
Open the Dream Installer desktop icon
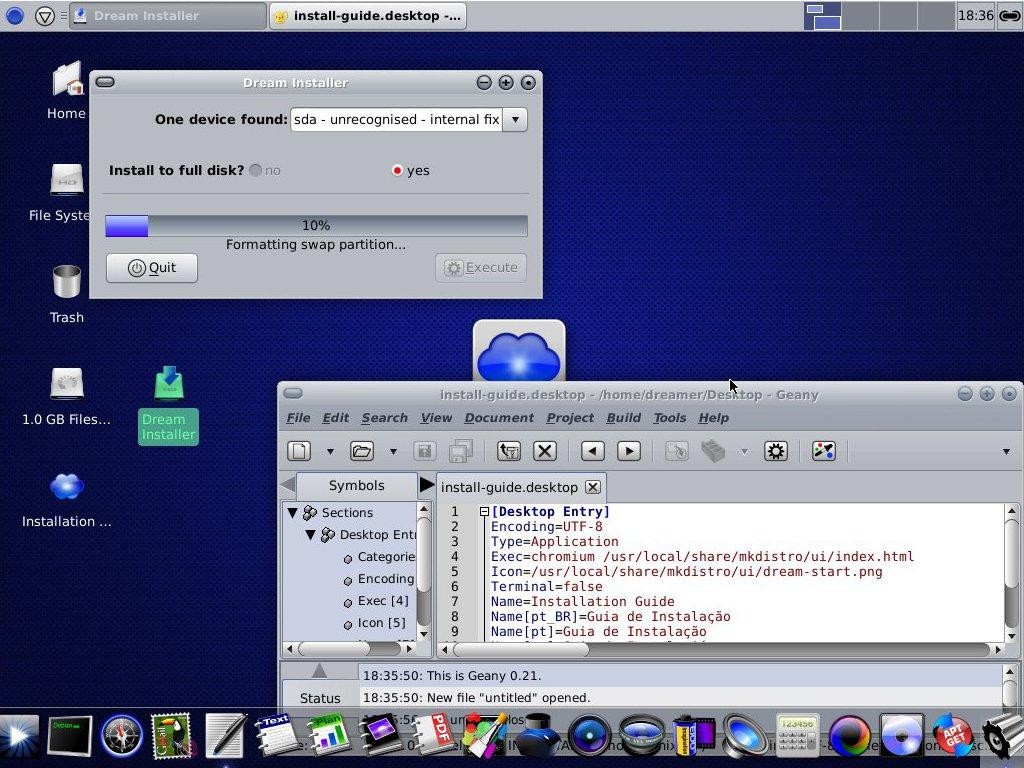[168, 404]
